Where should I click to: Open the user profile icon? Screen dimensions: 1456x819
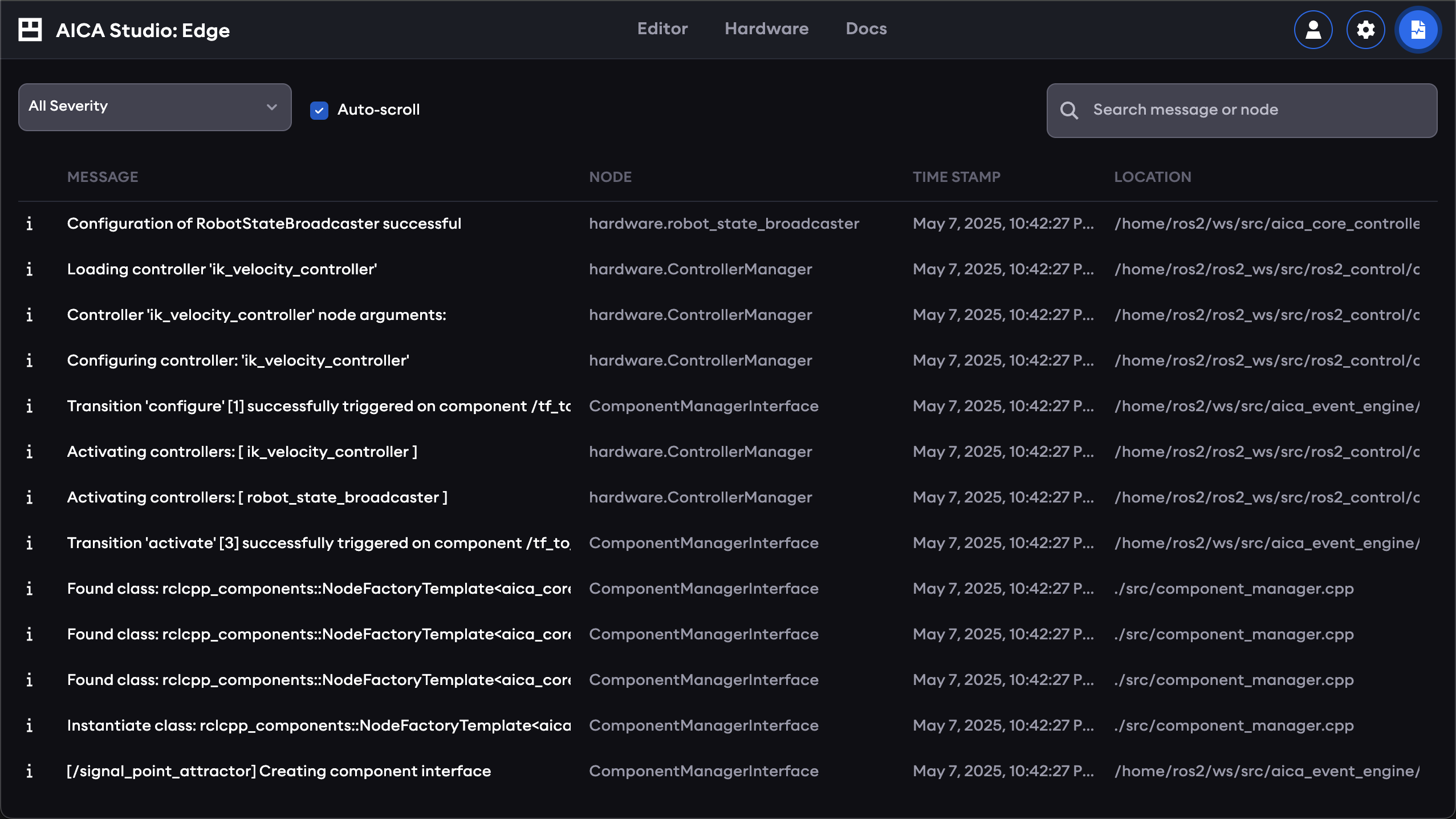tap(1313, 30)
